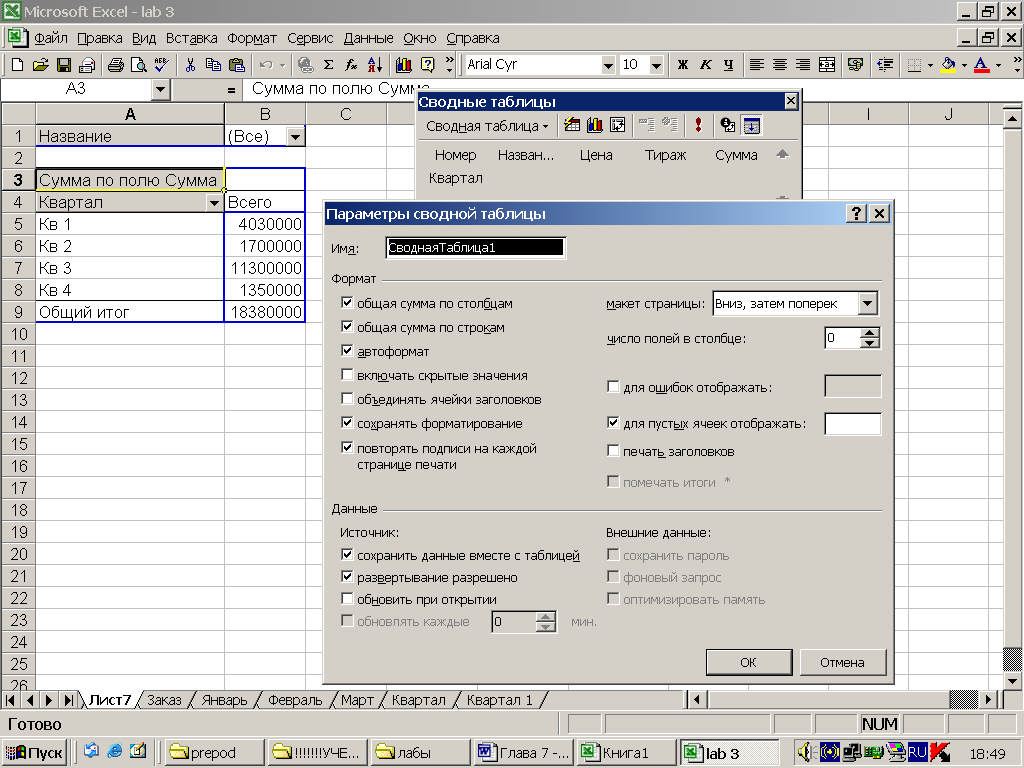Click the 'для пустых ячеек отображать' text box

(852, 423)
